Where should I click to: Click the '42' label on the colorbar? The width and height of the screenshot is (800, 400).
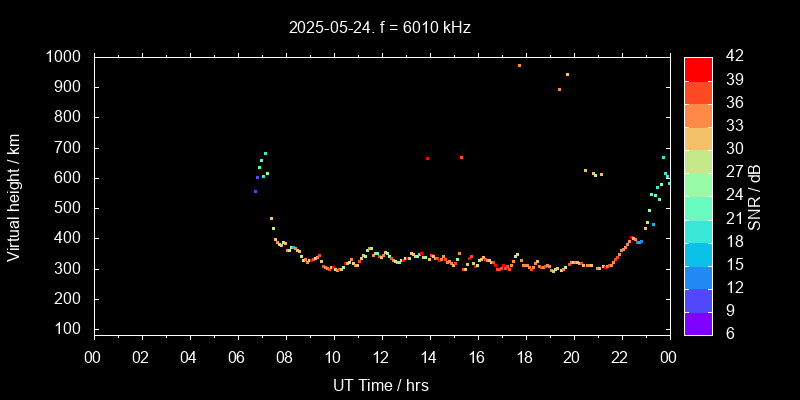(731, 57)
